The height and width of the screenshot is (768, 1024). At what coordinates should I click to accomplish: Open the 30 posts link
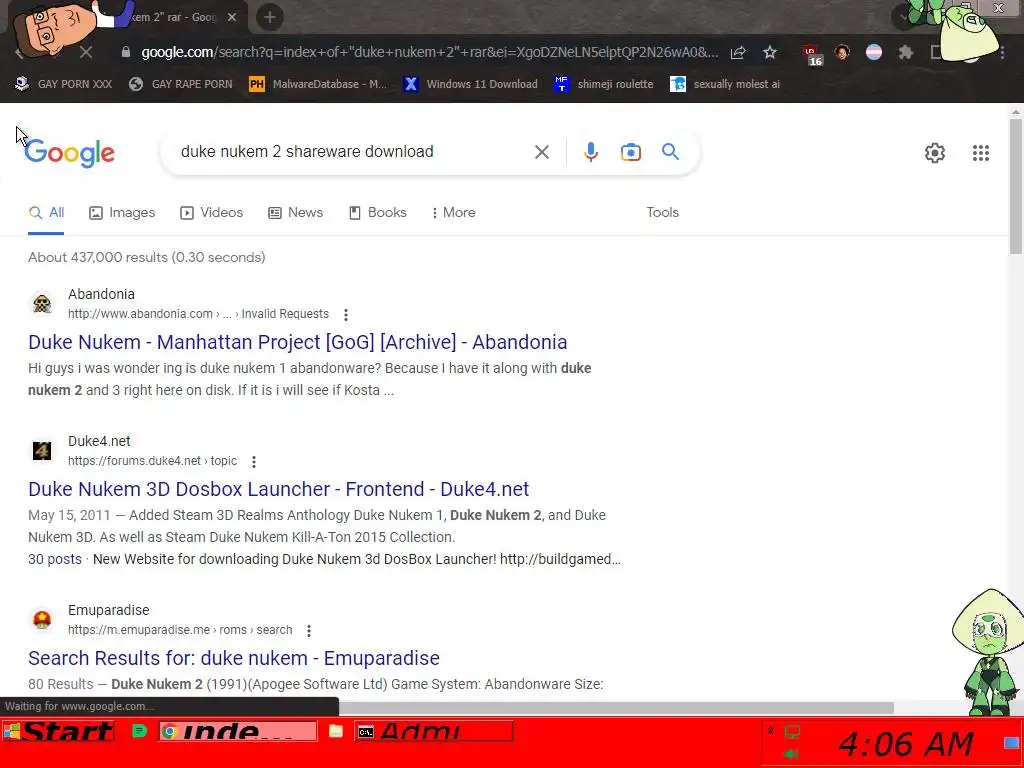(55, 560)
